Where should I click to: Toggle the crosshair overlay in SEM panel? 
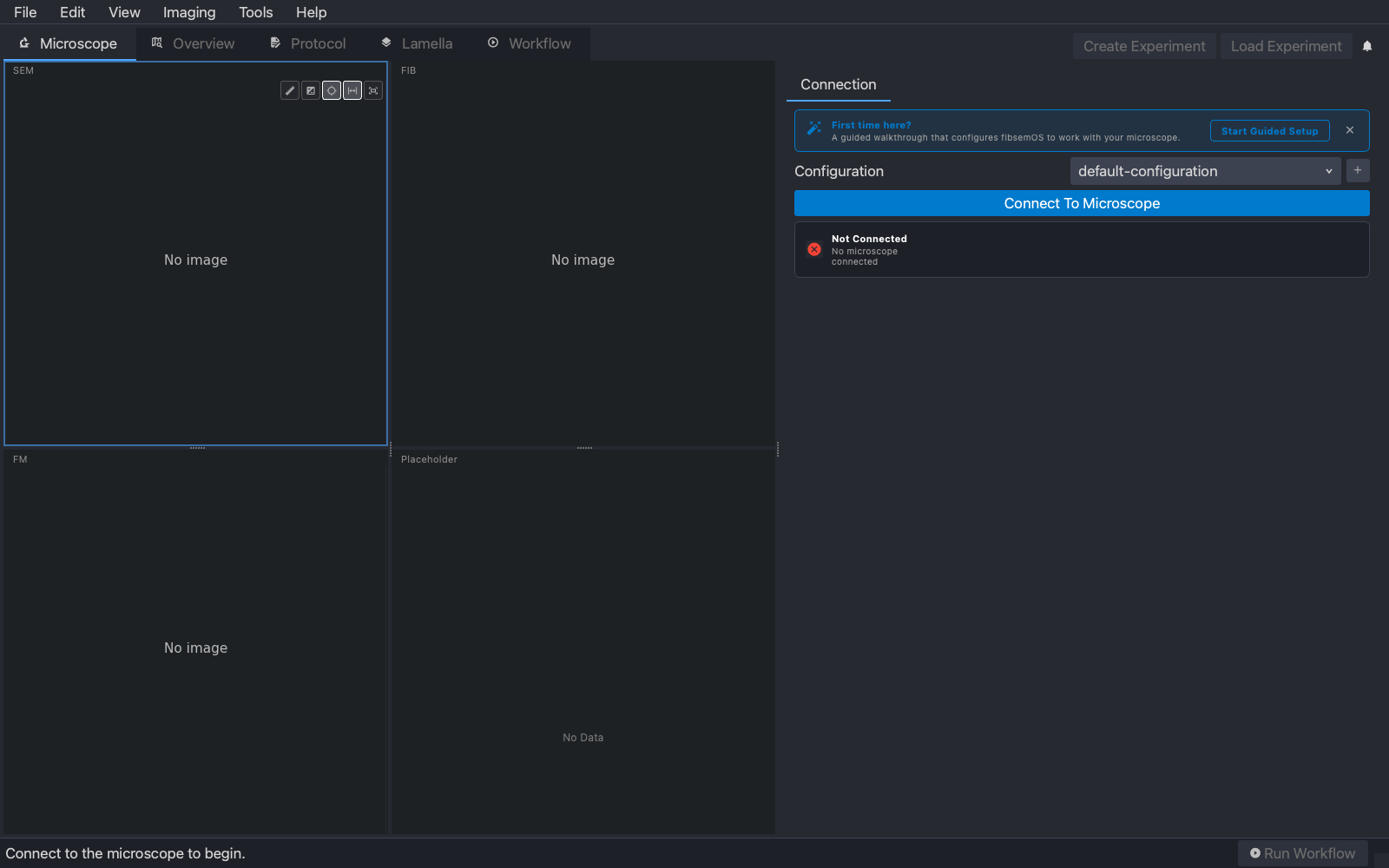(x=332, y=90)
